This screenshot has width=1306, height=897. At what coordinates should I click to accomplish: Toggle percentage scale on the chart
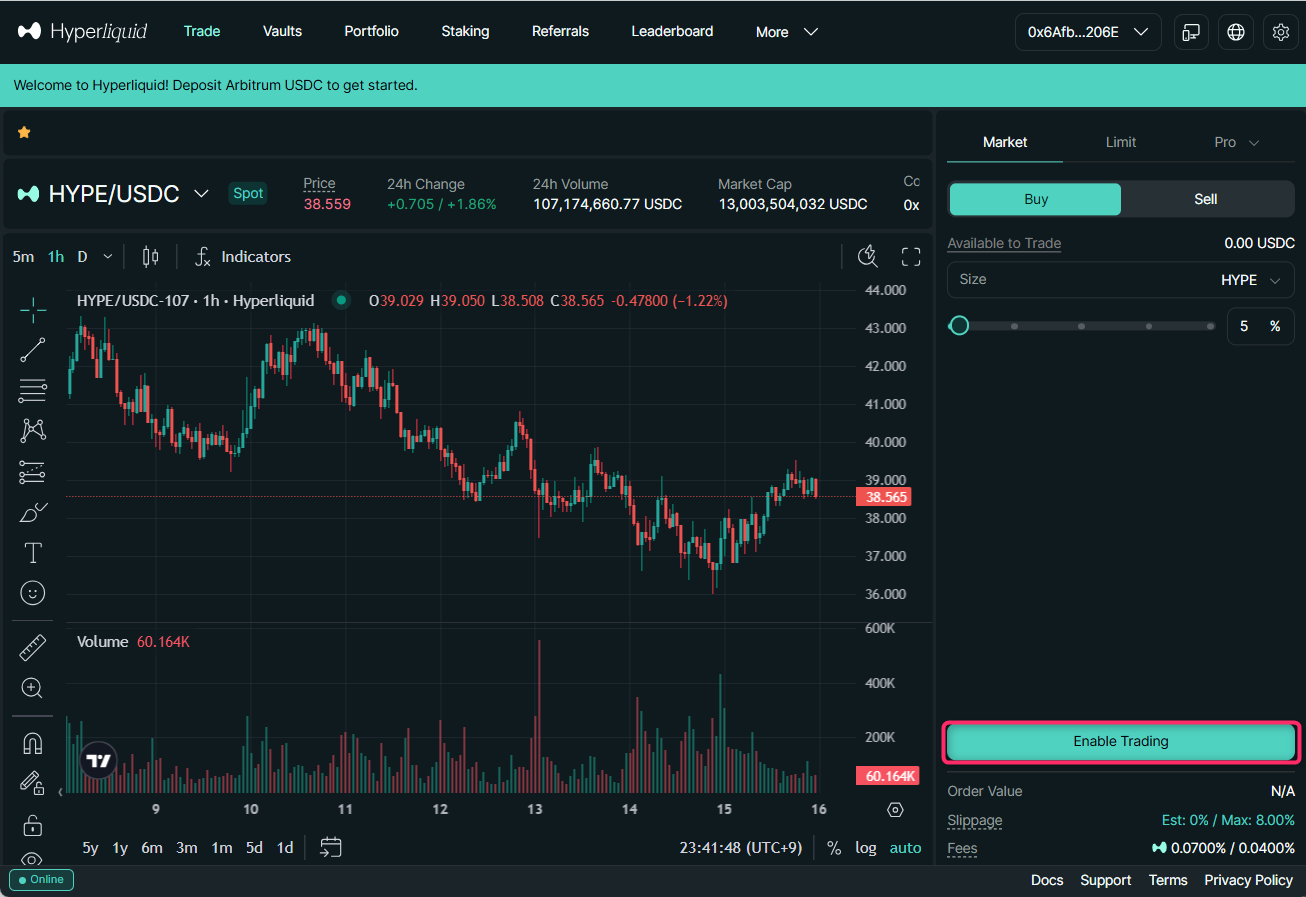834,847
